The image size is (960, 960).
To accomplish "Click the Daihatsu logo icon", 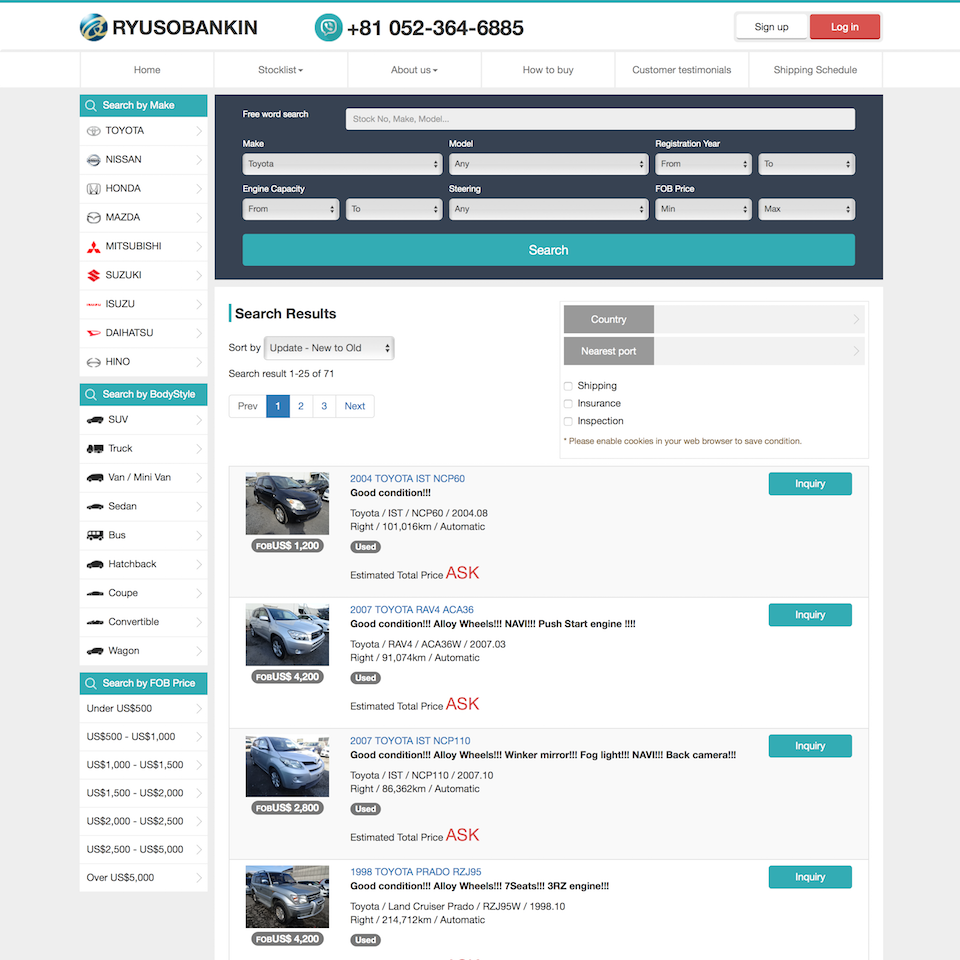I will point(94,333).
